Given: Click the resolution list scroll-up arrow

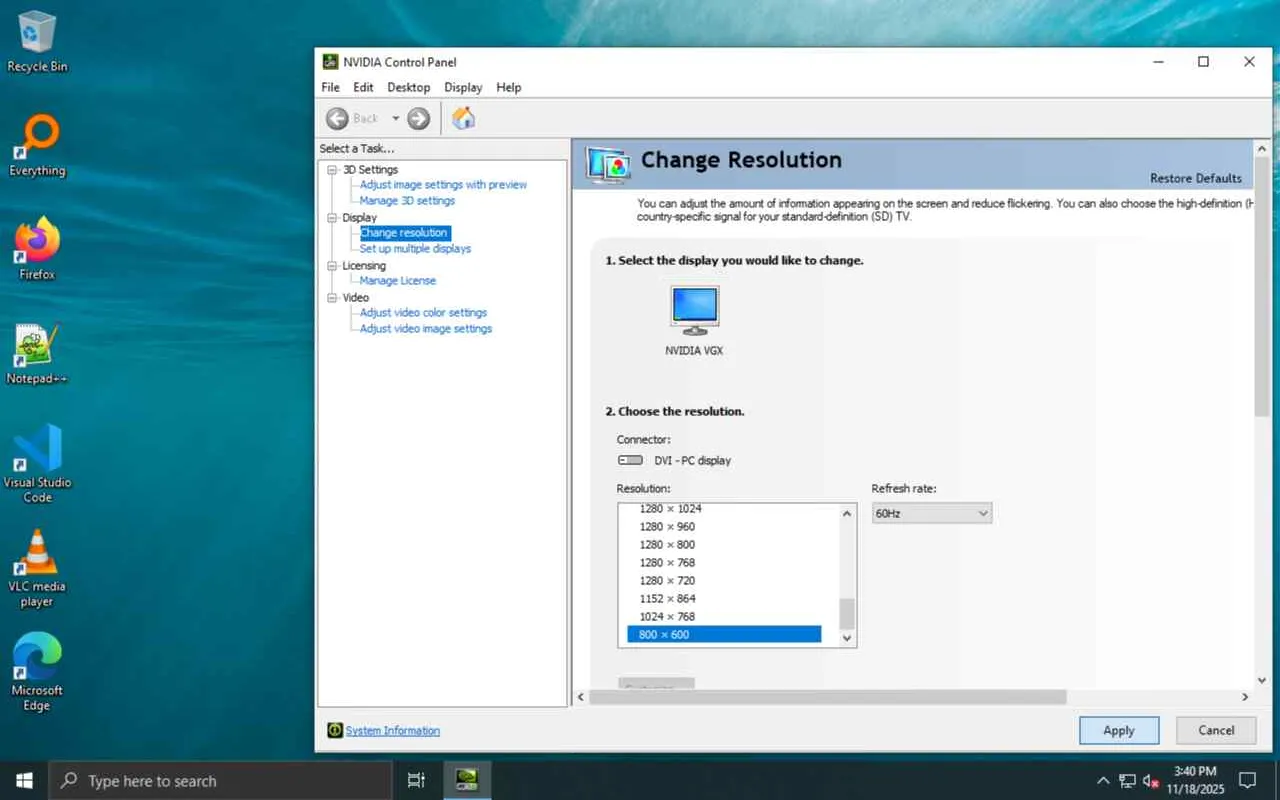Looking at the screenshot, I should [x=847, y=514].
